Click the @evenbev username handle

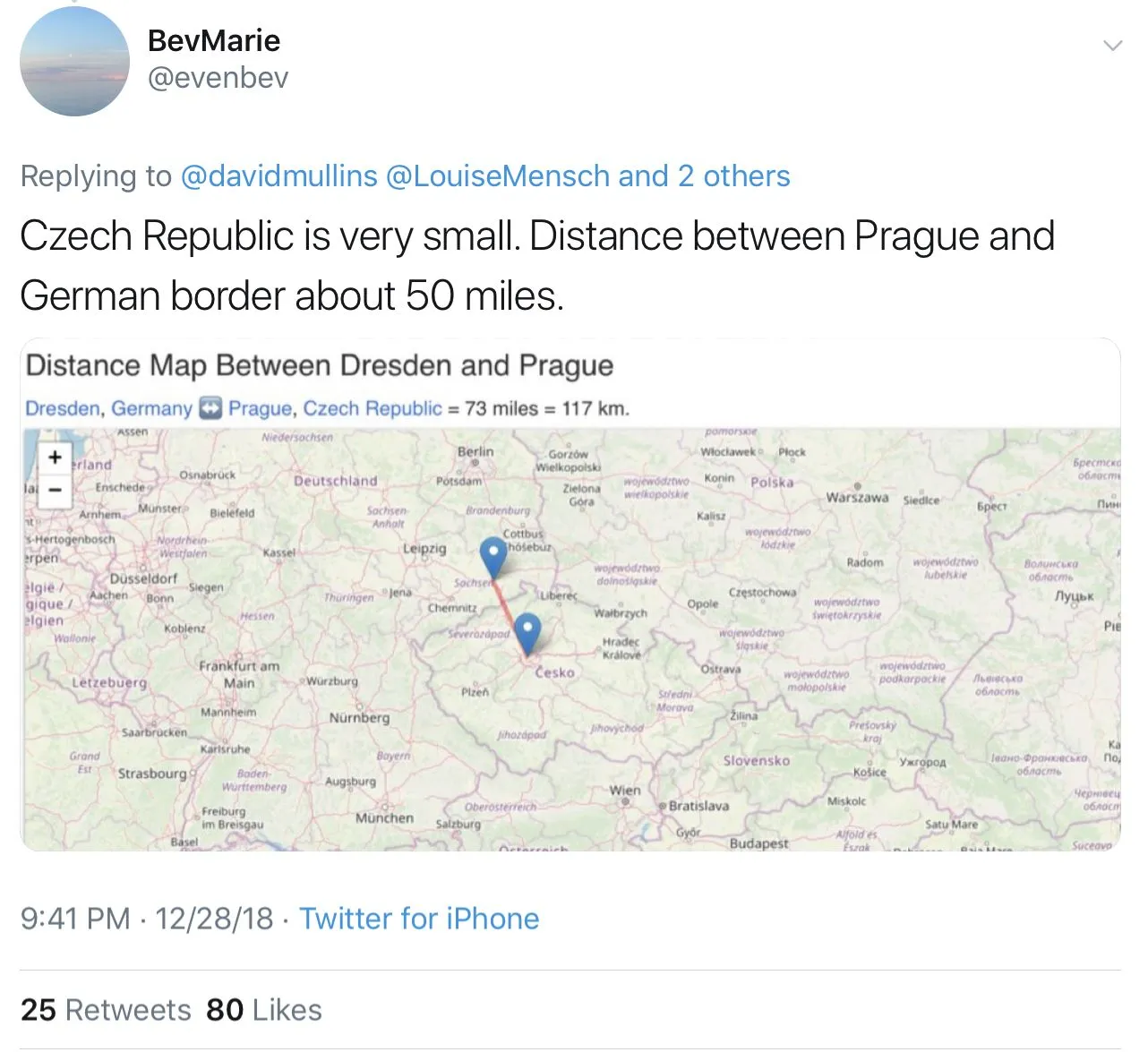pyautogui.click(x=218, y=78)
